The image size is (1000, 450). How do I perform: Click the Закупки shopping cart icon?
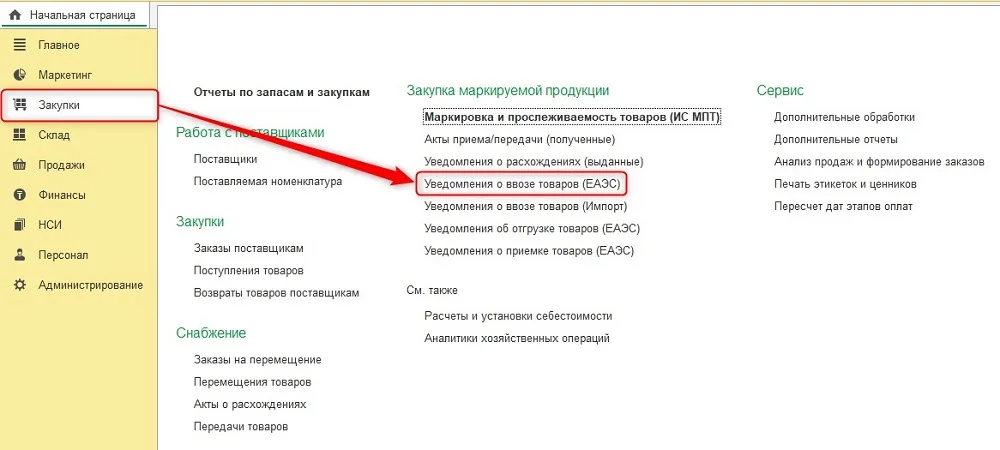pyautogui.click(x=20, y=105)
